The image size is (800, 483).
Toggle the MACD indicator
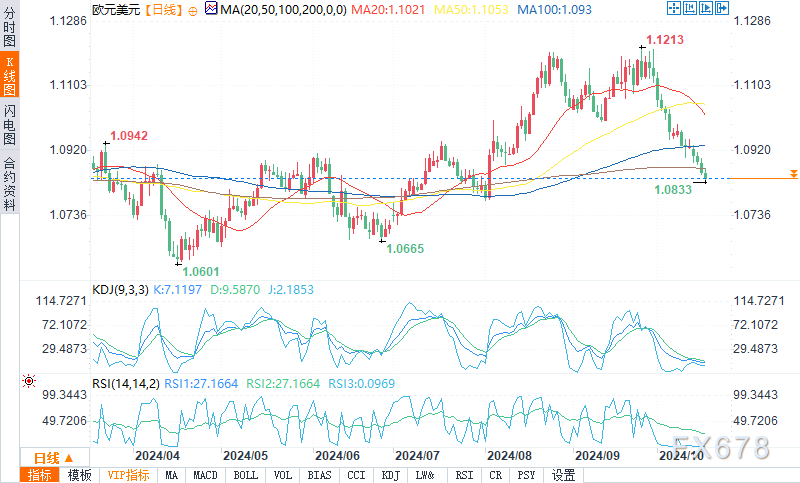click(206, 475)
